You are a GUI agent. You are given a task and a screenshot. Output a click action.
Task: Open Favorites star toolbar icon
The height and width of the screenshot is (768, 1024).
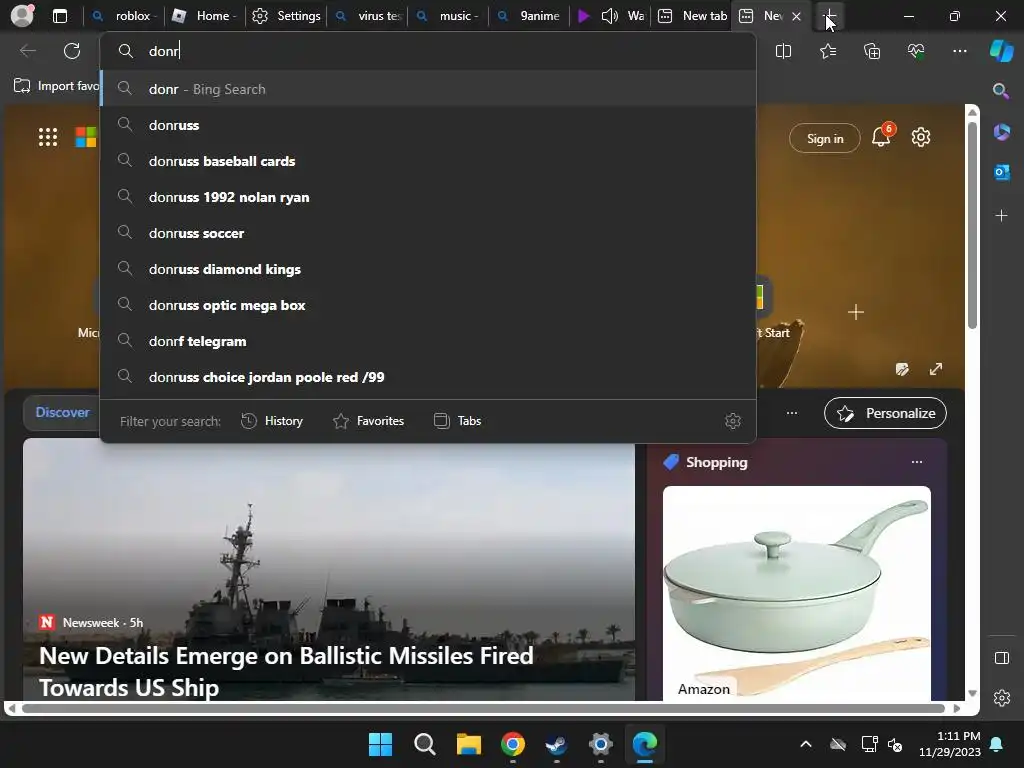(x=828, y=51)
